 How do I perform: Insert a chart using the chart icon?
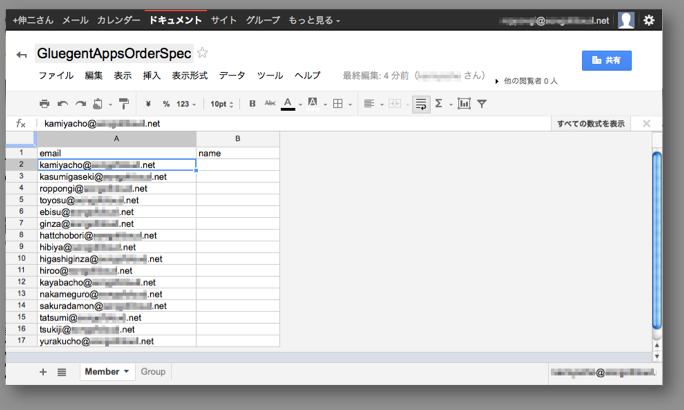coord(464,103)
